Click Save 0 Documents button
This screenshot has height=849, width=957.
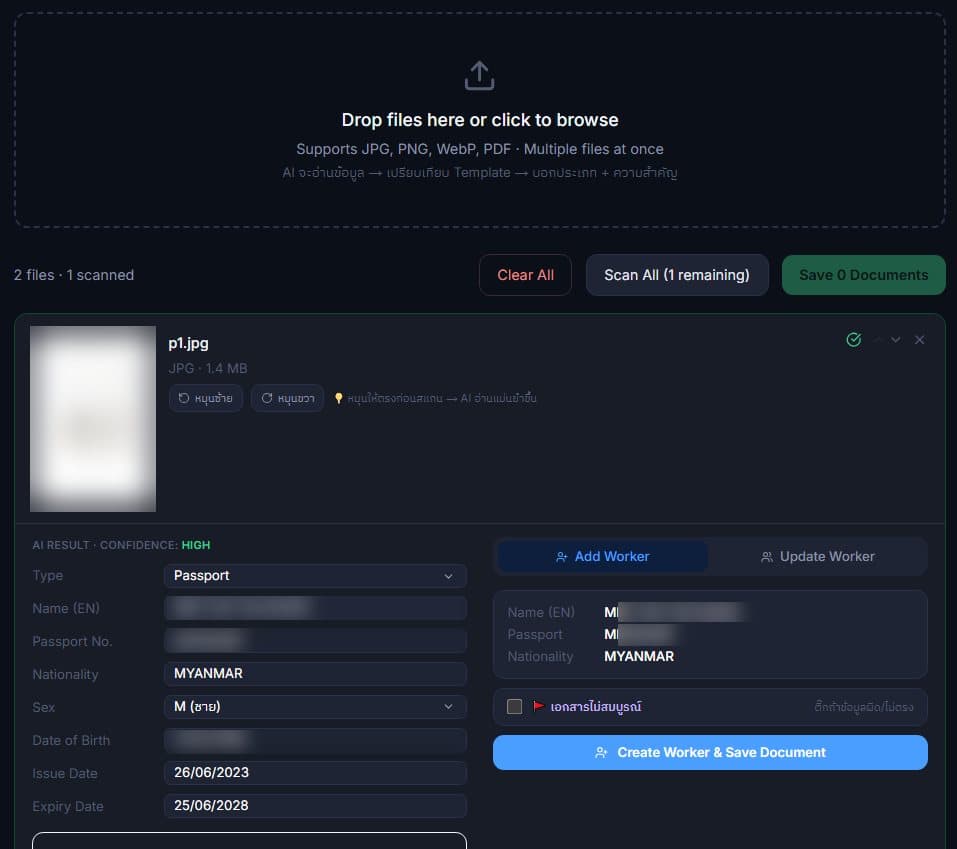pyautogui.click(x=864, y=275)
